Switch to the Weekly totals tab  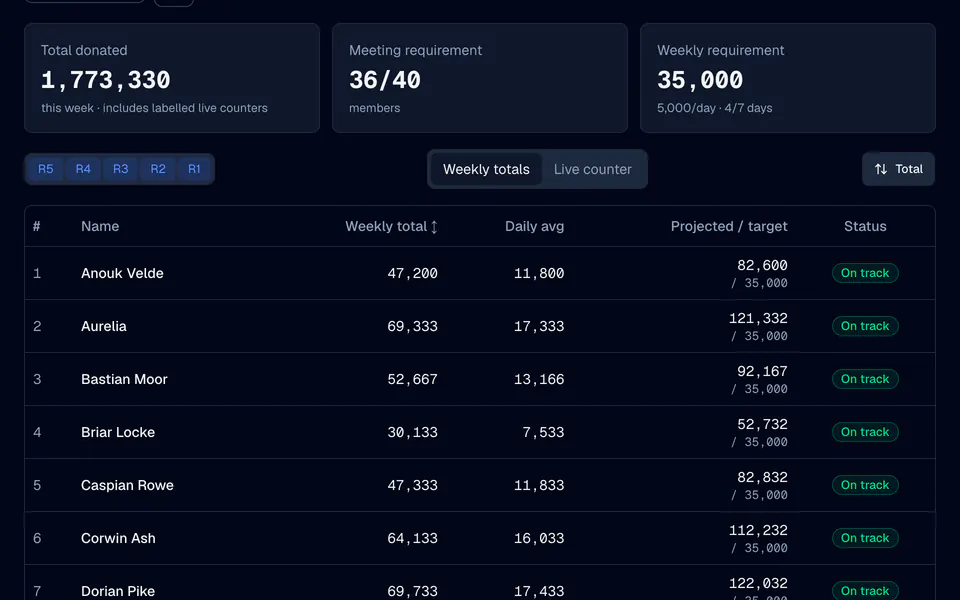pyautogui.click(x=486, y=169)
